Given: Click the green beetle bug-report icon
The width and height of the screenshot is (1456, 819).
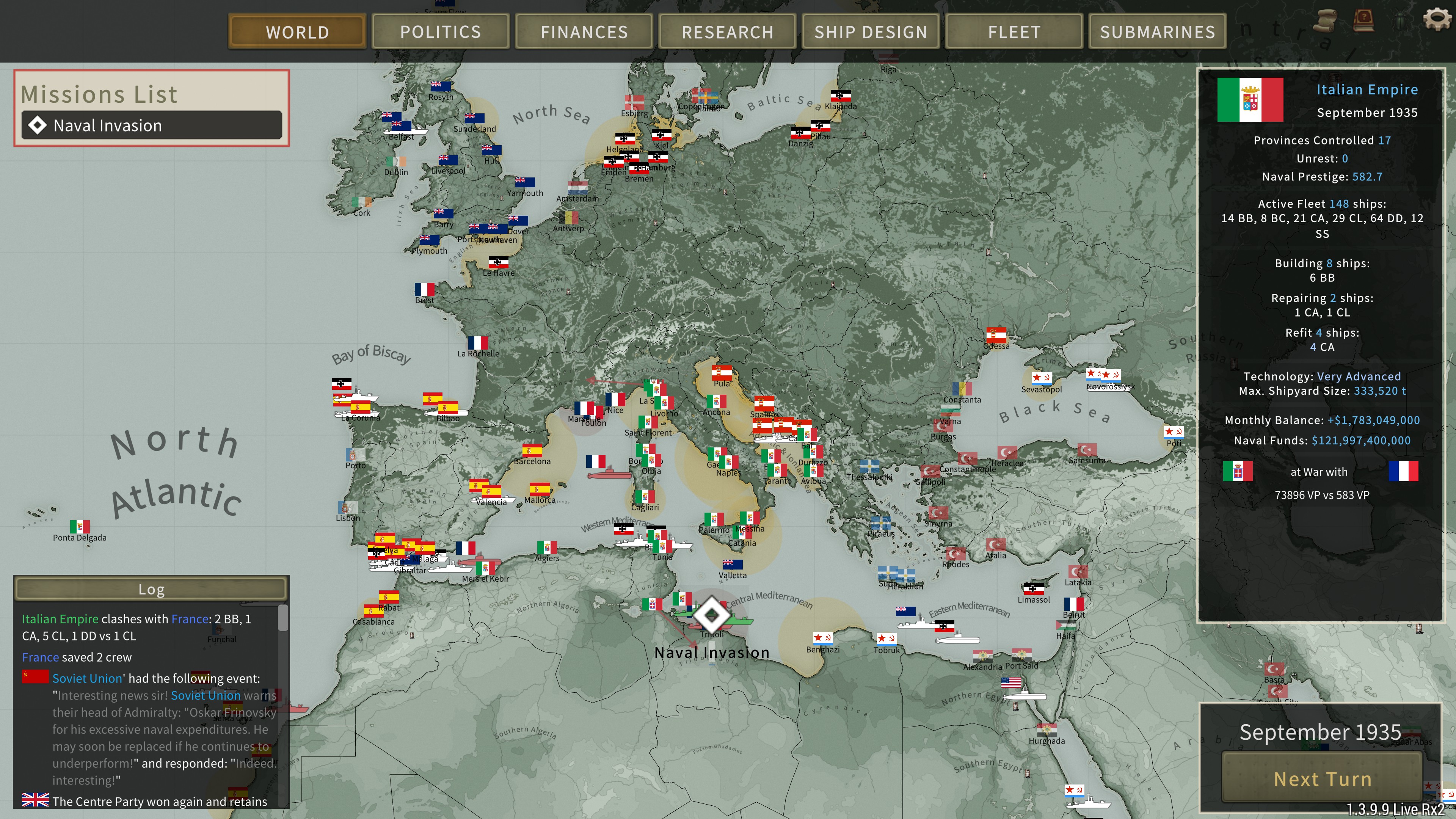Looking at the screenshot, I should coord(1401,22).
